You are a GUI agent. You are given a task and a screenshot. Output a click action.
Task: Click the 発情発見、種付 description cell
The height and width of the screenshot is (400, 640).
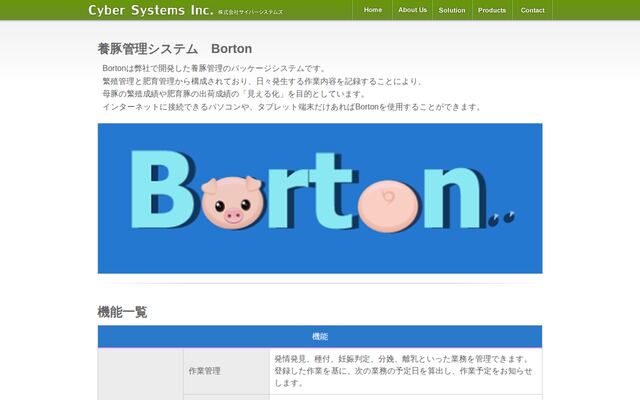coord(406,371)
